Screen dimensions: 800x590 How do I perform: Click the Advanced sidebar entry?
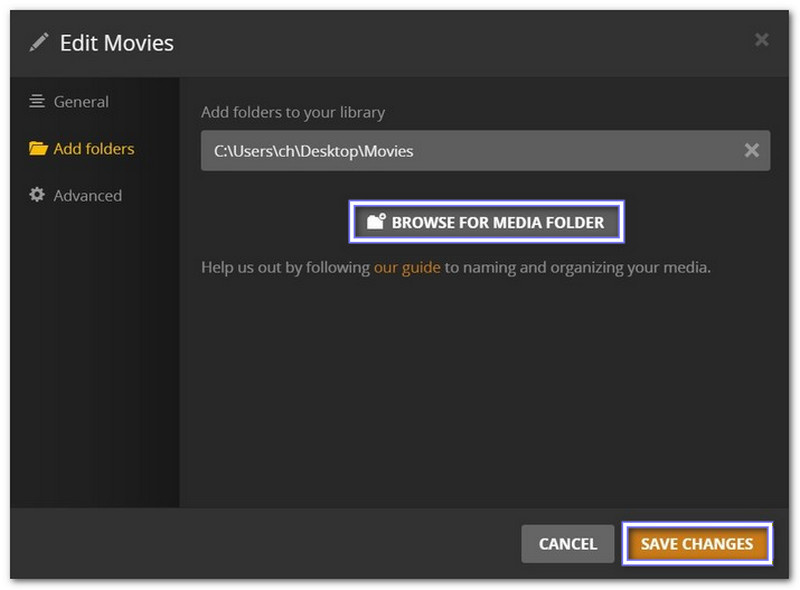click(x=88, y=196)
